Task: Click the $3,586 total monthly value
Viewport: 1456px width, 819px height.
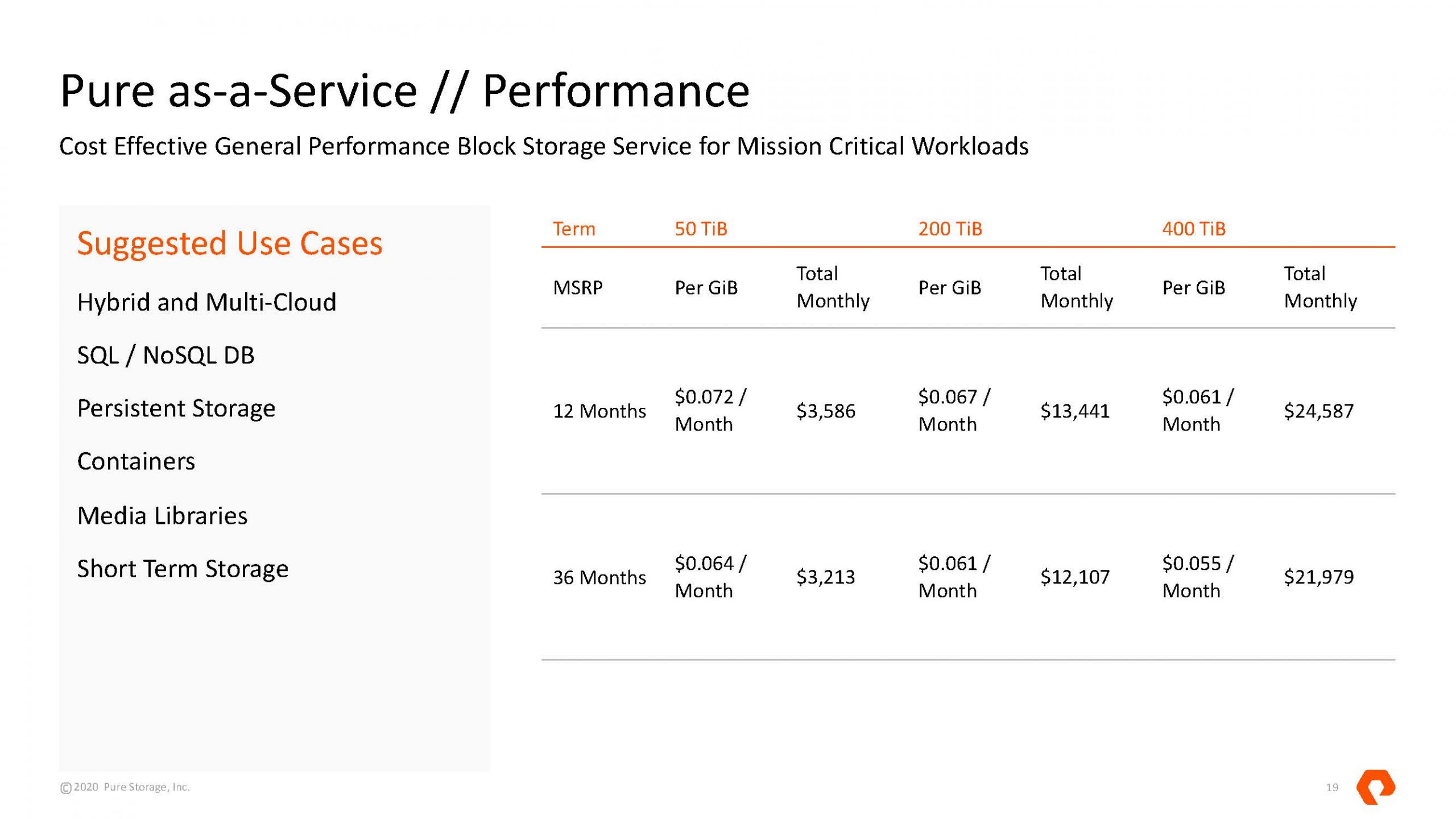Action: [825, 411]
